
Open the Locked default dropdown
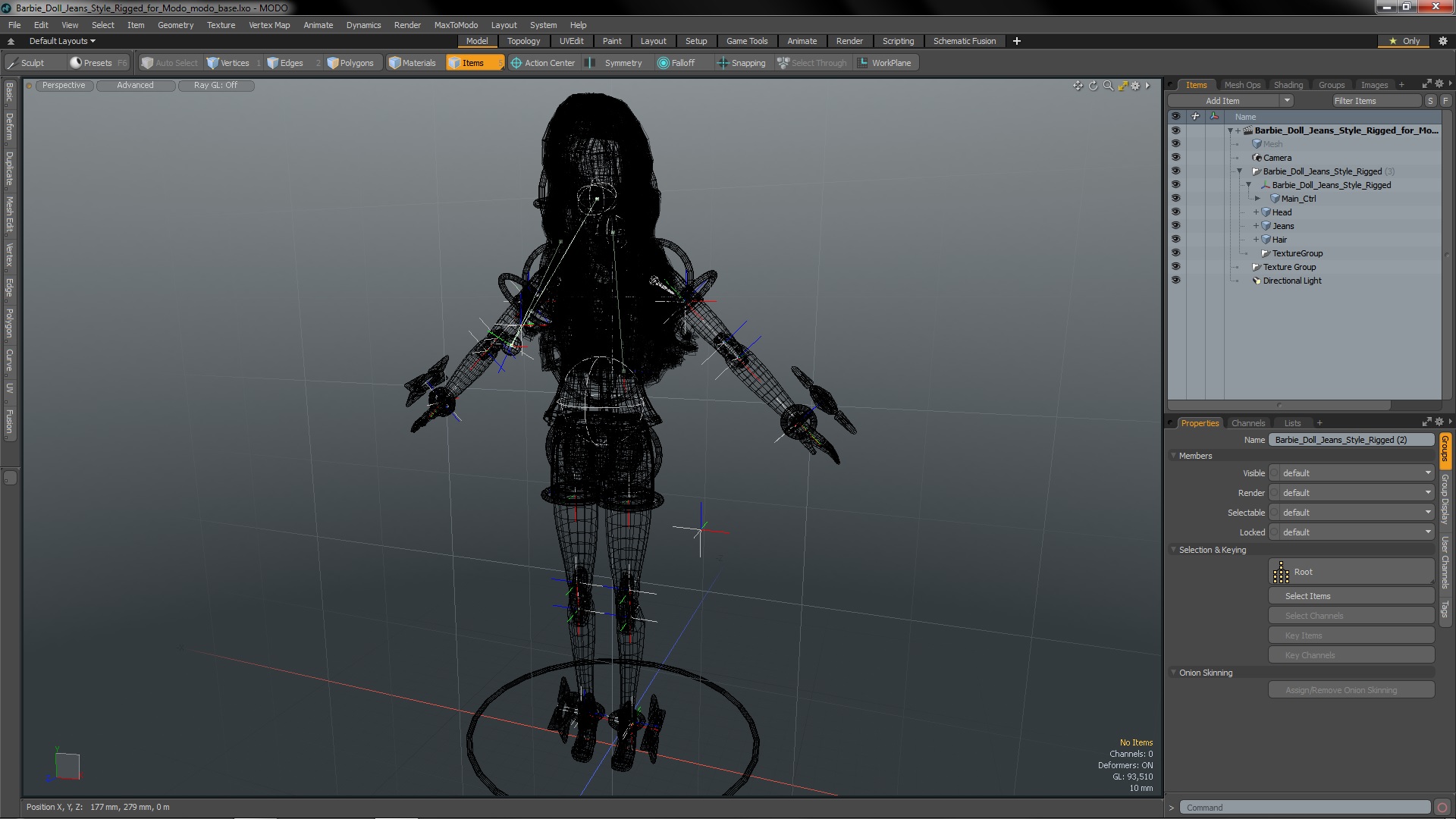pos(1352,532)
